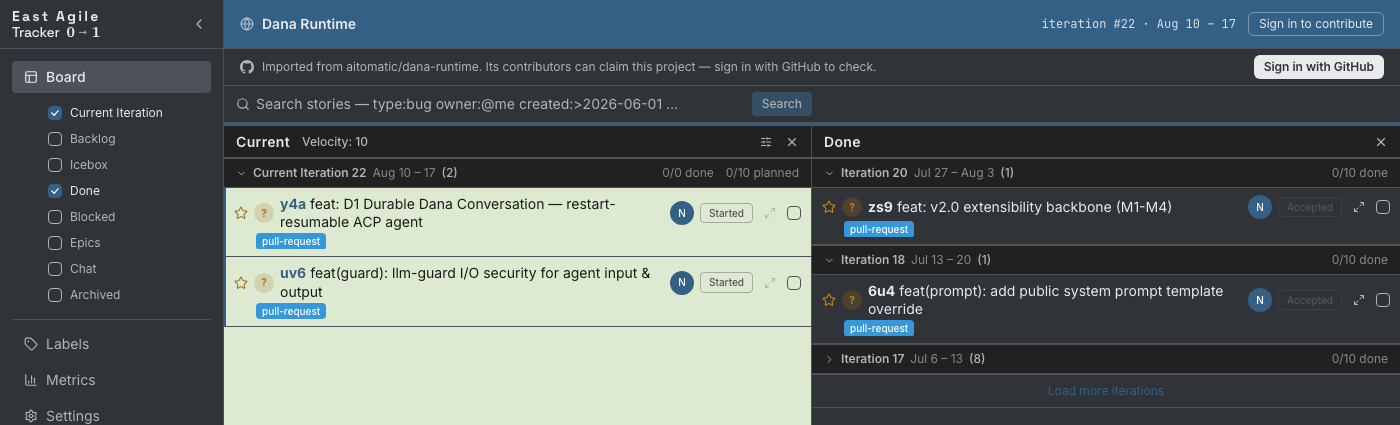This screenshot has height=425, width=1400.
Task: Open the Metrics section
Action: click(x=111, y=380)
